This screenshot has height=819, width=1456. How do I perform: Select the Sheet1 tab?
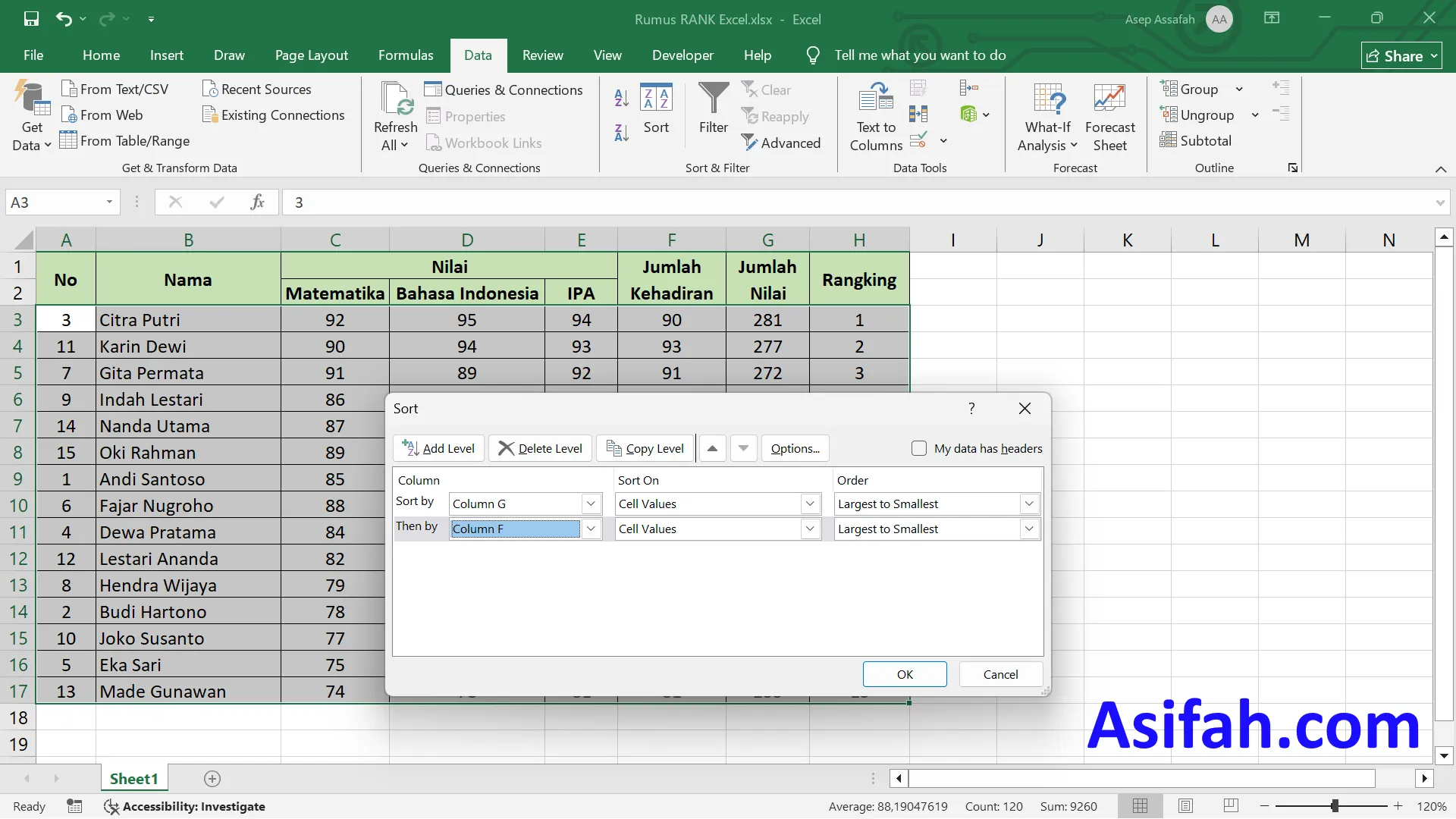click(134, 779)
